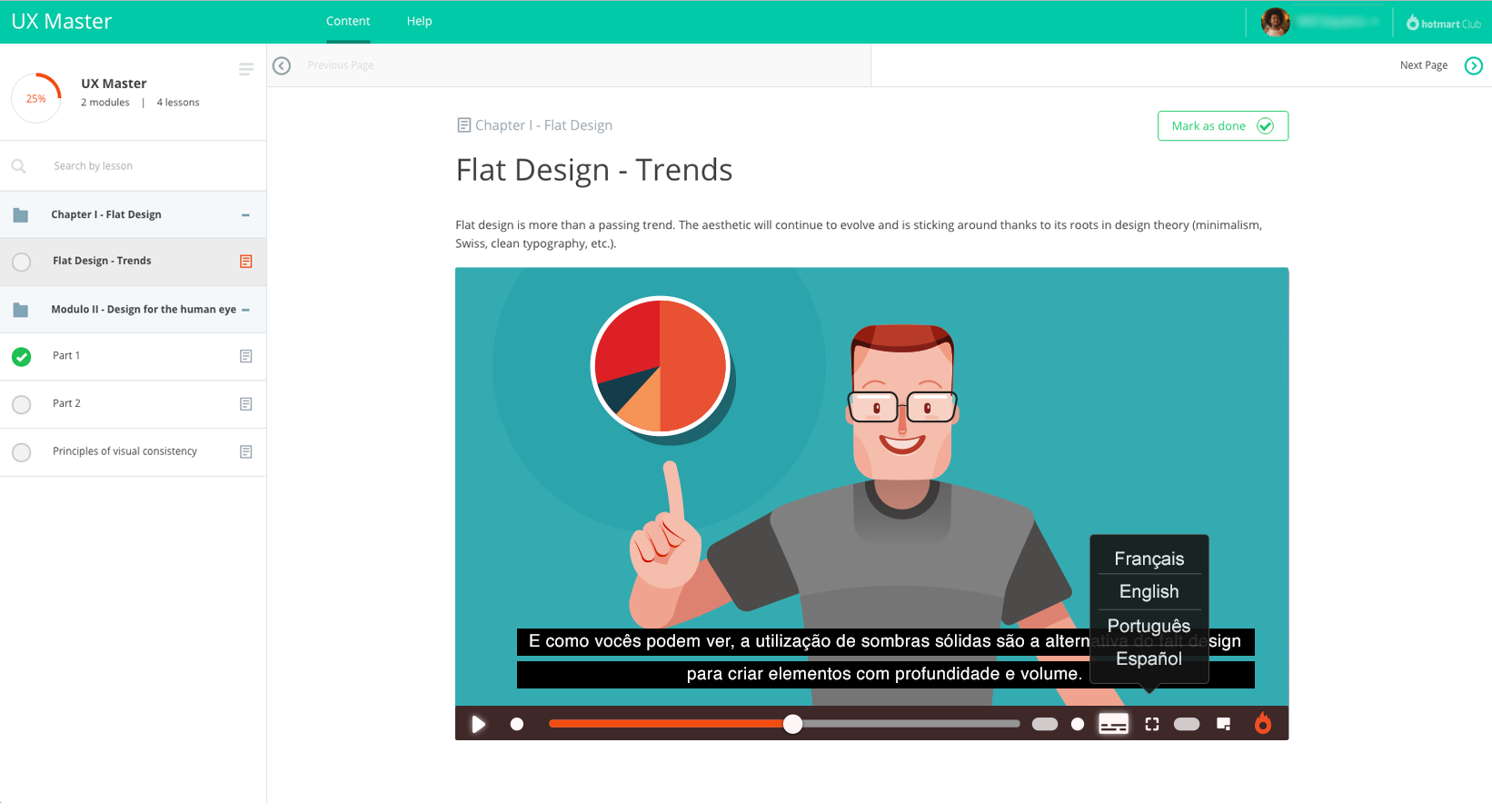Go to previous page arrow icon
This screenshot has width=1492, height=812.
[x=282, y=65]
